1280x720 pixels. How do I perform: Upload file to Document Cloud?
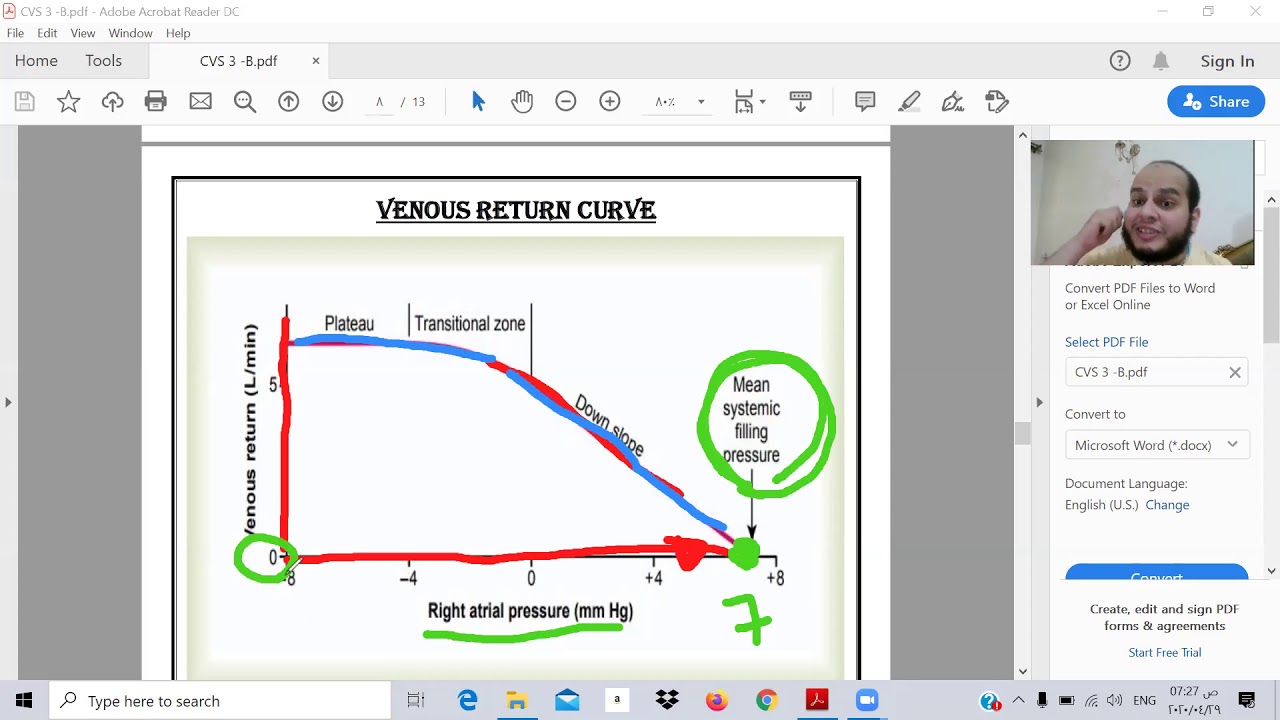[112, 101]
